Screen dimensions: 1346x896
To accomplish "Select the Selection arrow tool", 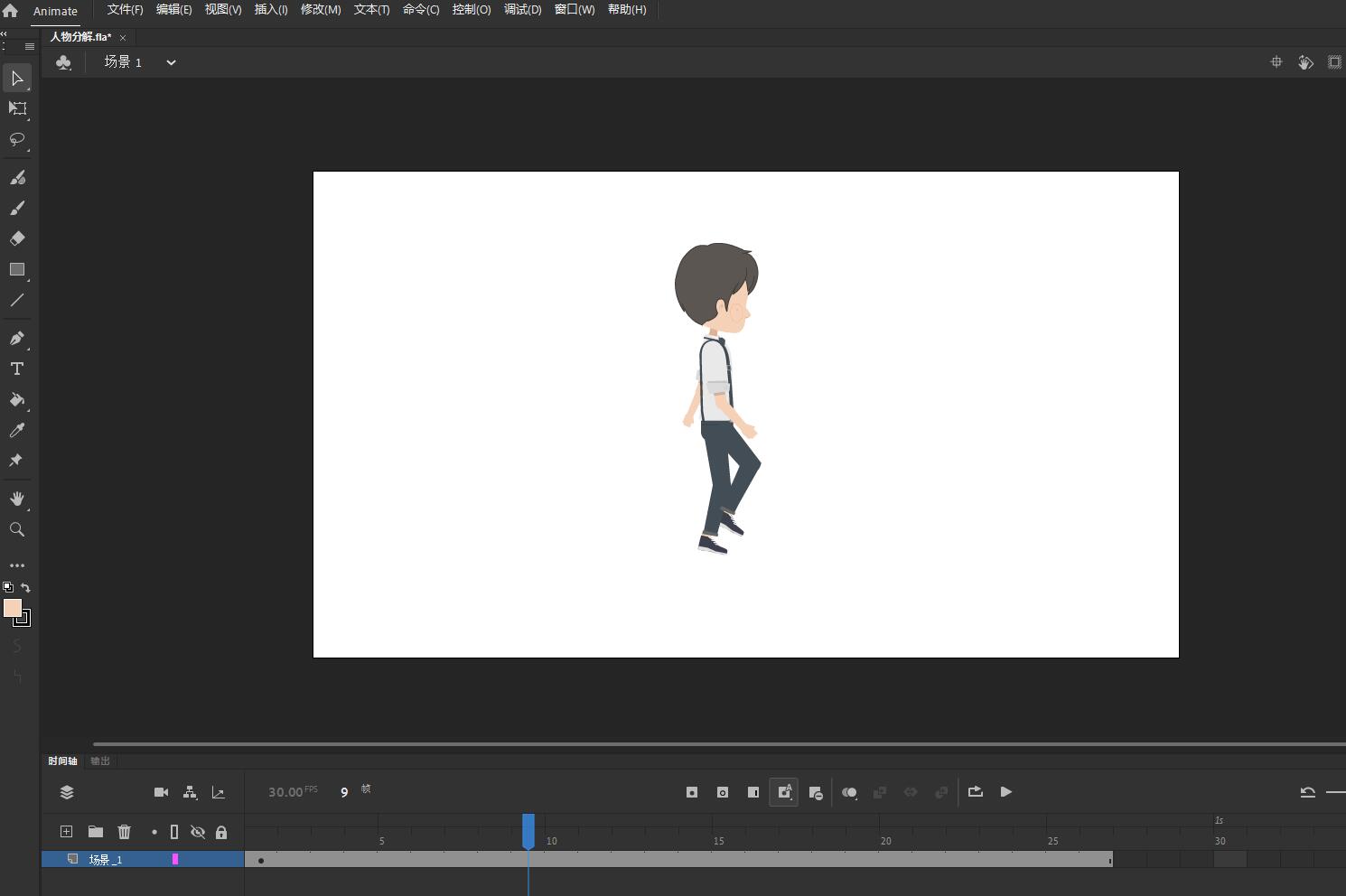I will (x=16, y=79).
